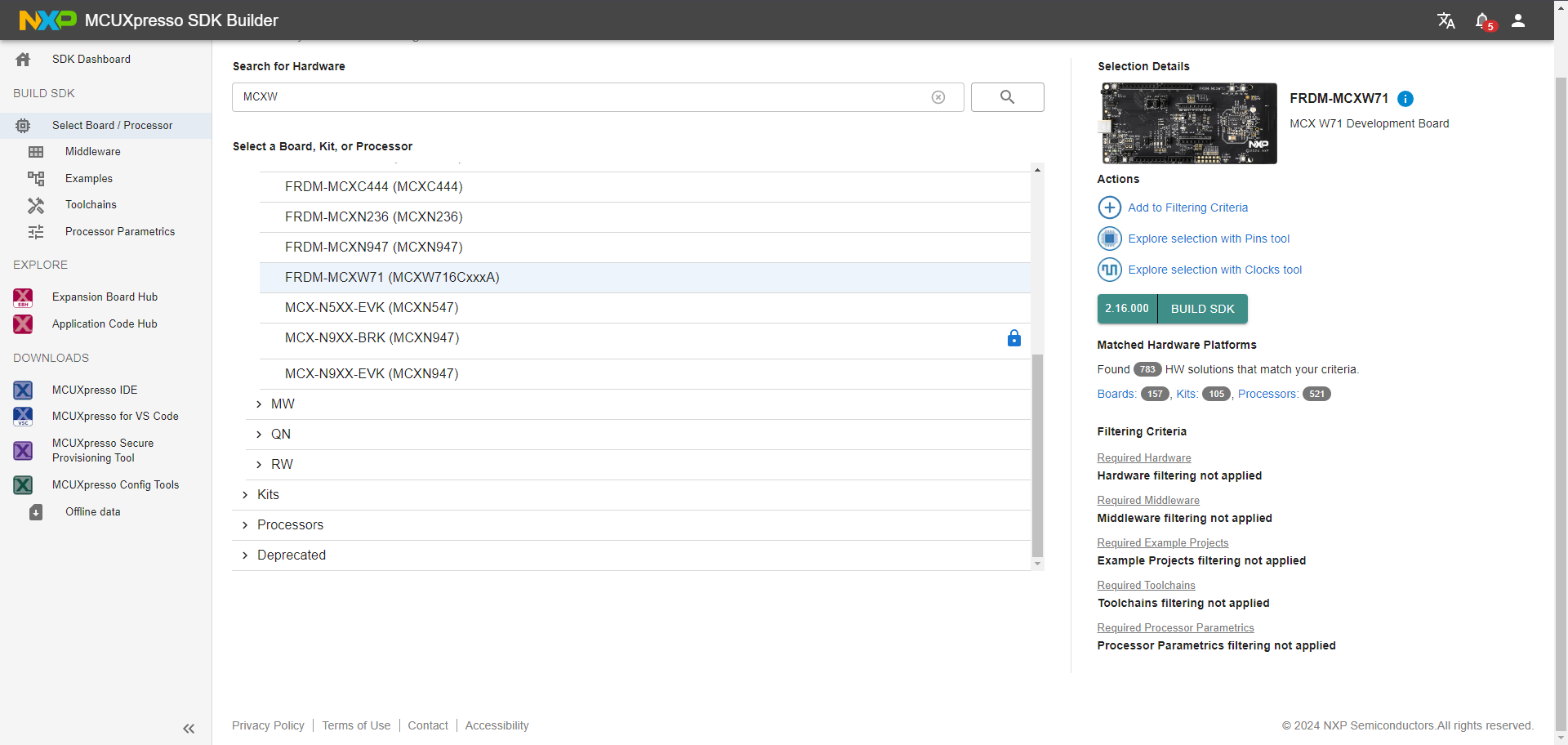
Task: Click the FRDM-MCXW71 board thumbnail image
Action: pos(1188,123)
